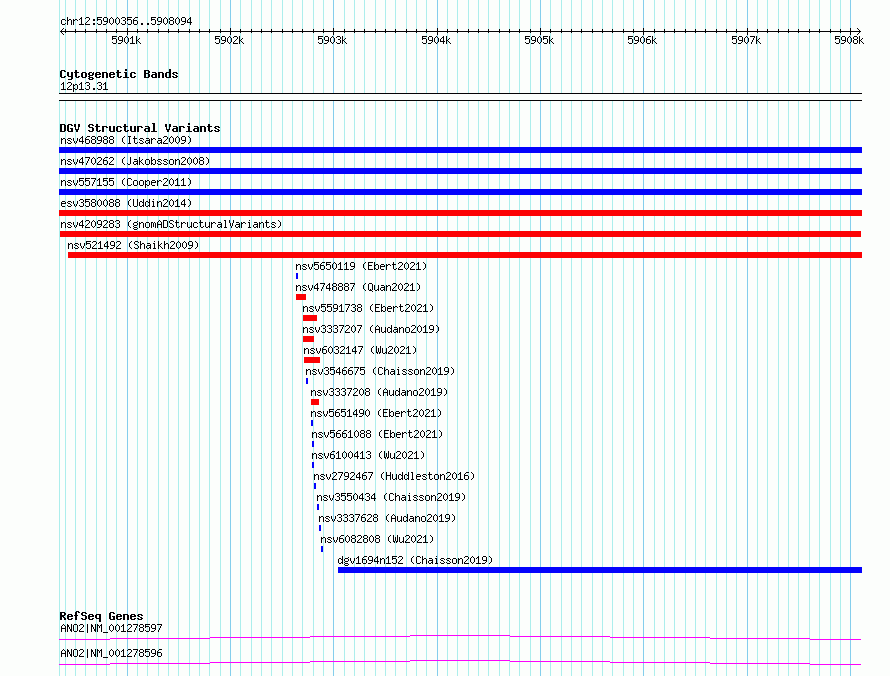Click the RefSeq Genes track title
Screen dimensions: 890x676
tap(101, 616)
